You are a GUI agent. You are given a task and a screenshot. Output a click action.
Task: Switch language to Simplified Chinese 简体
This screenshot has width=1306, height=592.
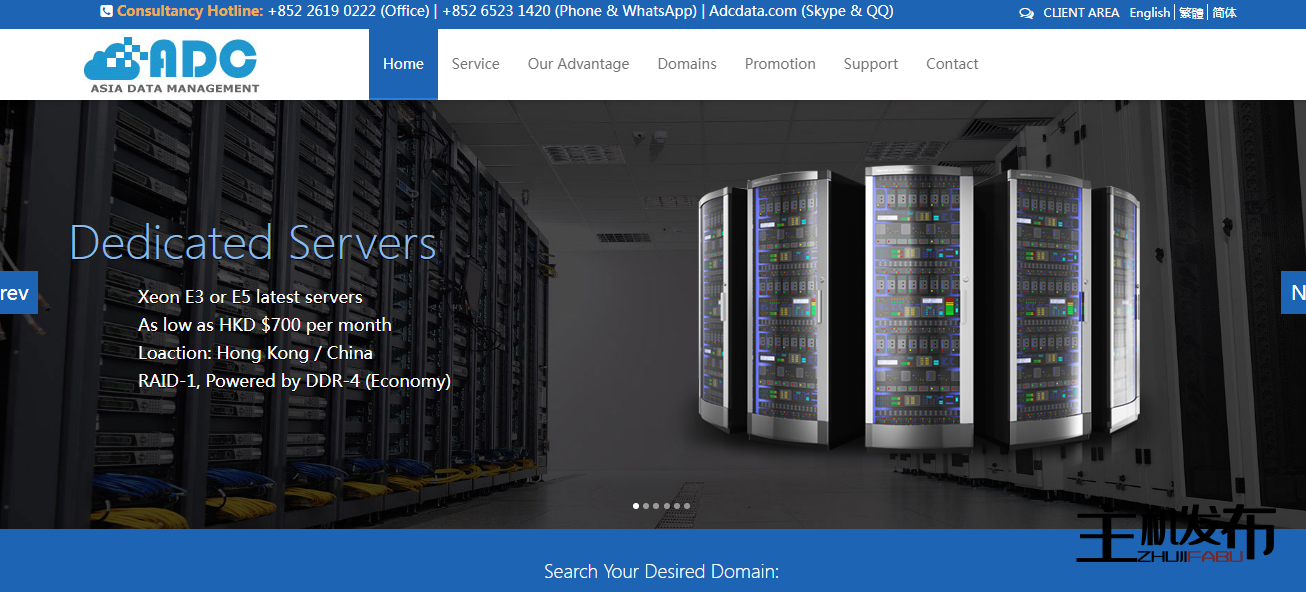[1225, 13]
